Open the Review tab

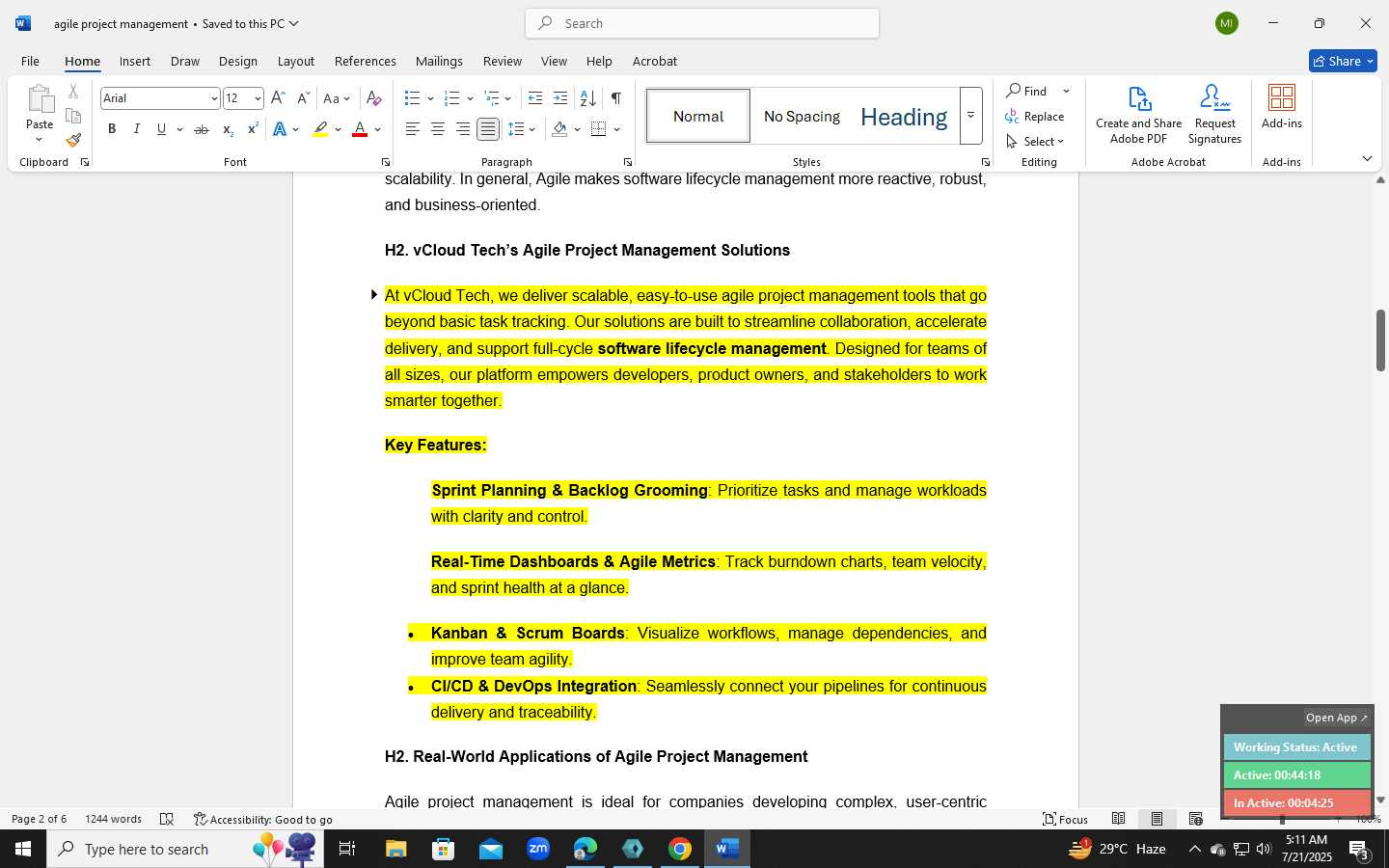[502, 61]
